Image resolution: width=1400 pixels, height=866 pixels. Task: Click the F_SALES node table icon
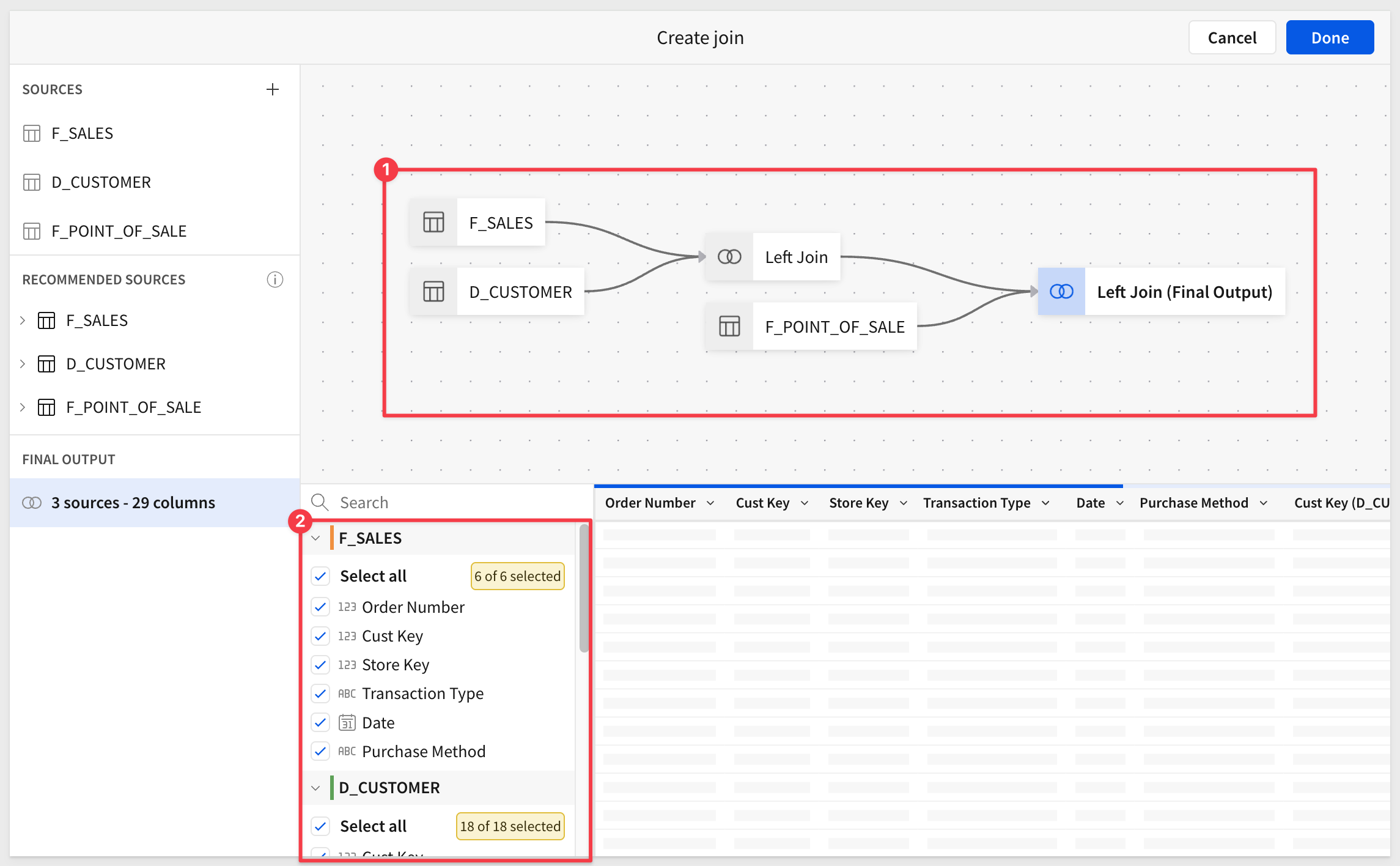[433, 223]
